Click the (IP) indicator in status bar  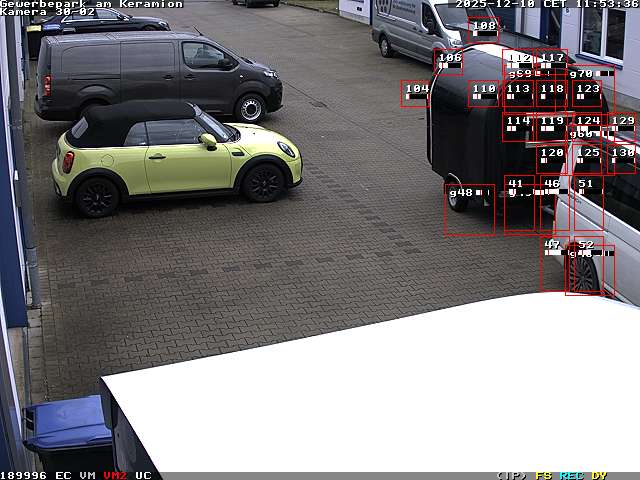(511, 475)
